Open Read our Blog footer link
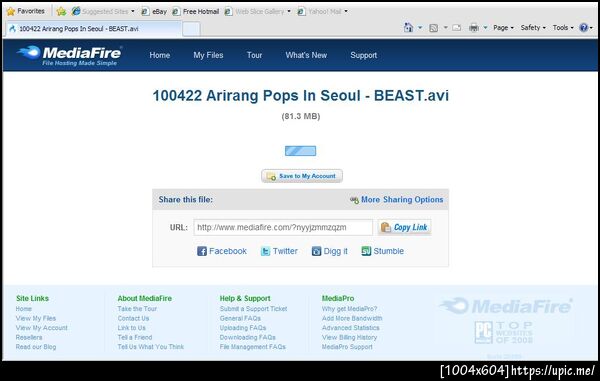The height and width of the screenshot is (381, 600). (36, 347)
